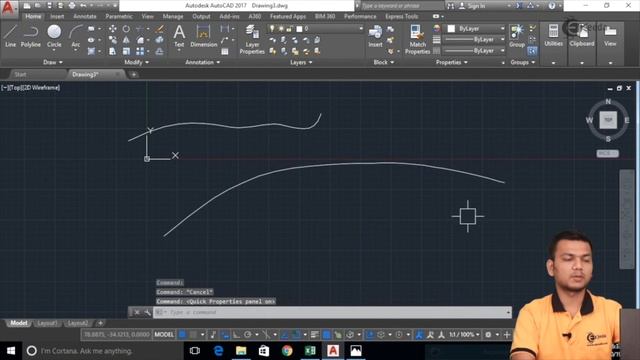Screen dimensions: 640x360
Task: Open the linetype ByLayer dropdown
Action: pos(474,51)
